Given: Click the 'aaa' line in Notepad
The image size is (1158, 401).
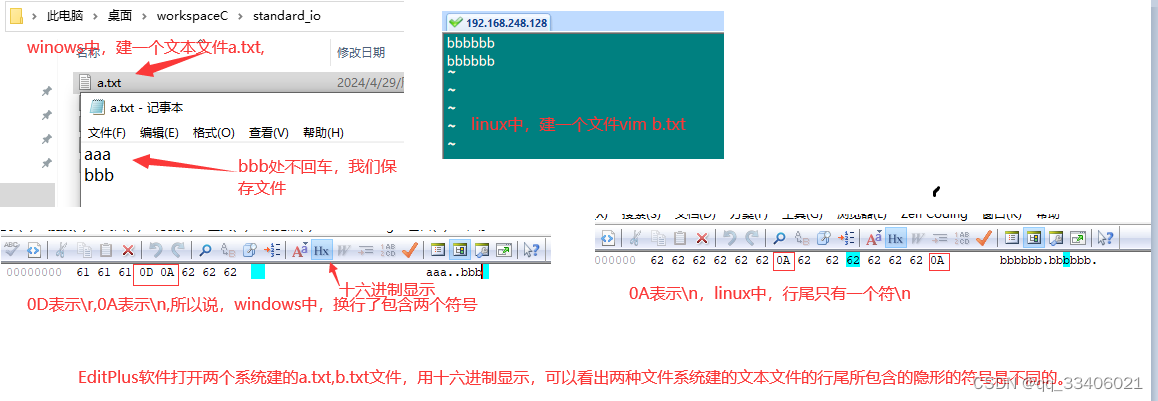Looking at the screenshot, I should (x=97, y=155).
